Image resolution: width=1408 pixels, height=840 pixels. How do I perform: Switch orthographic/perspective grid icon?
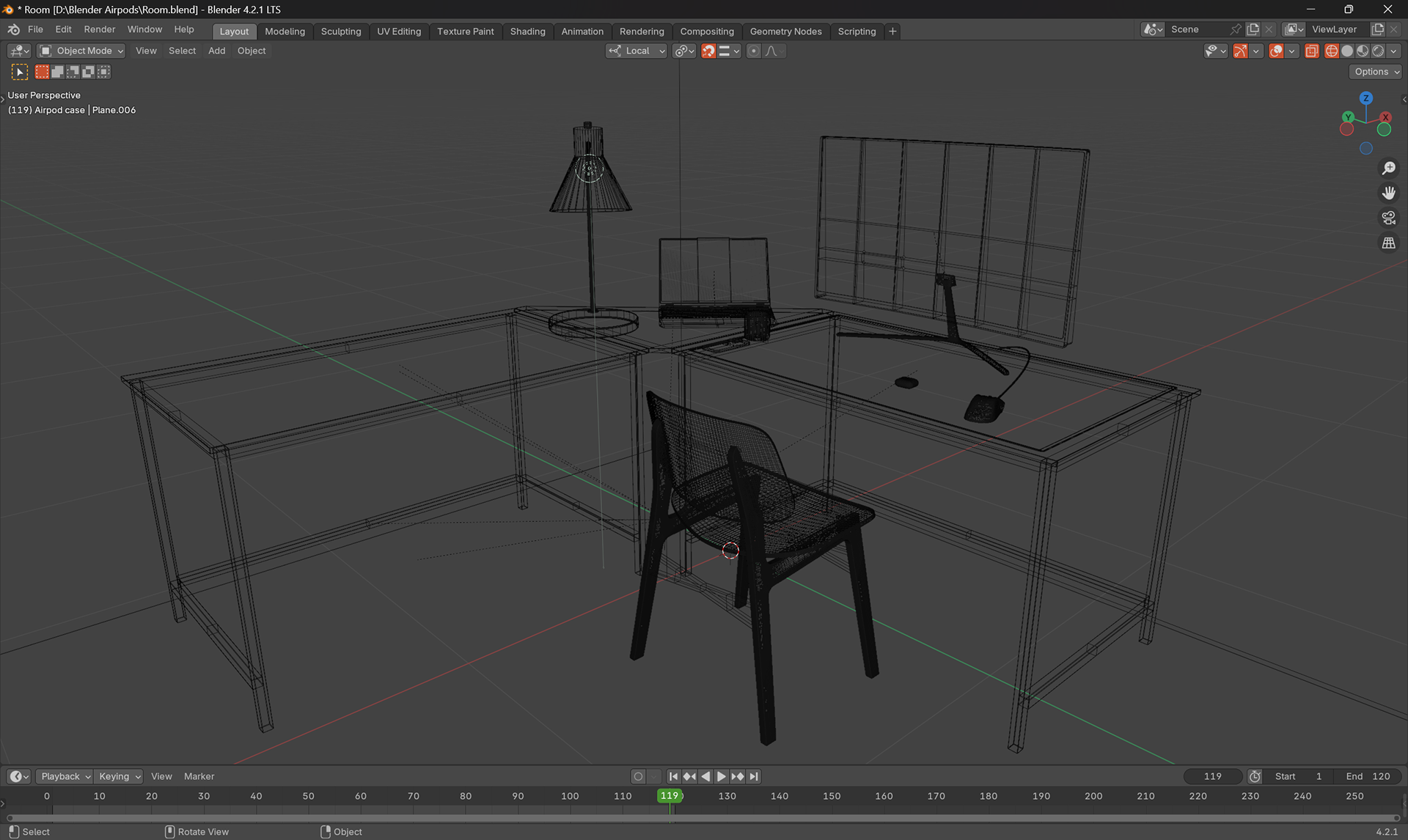(1388, 243)
